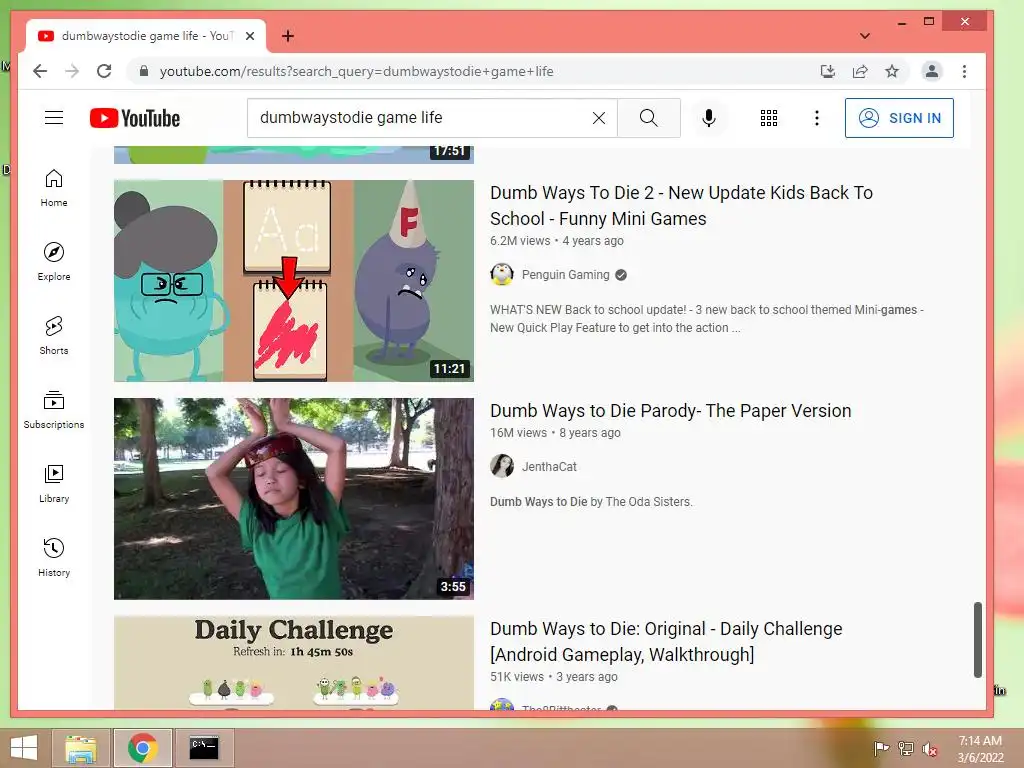Open Penguin Gaming channel name
Viewport: 1024px width, 768px height.
(566, 275)
